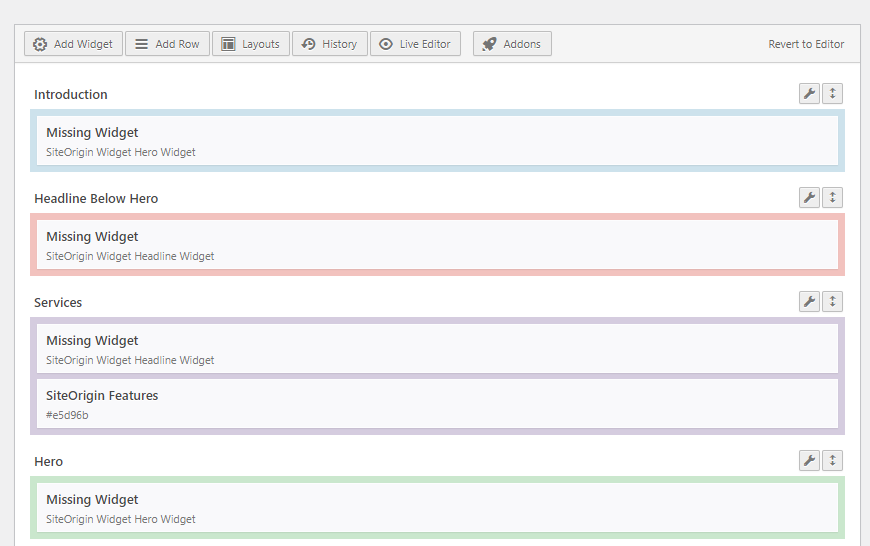This screenshot has width=870, height=546.
Task: Click the table icon on Layouts
Action: (228, 44)
